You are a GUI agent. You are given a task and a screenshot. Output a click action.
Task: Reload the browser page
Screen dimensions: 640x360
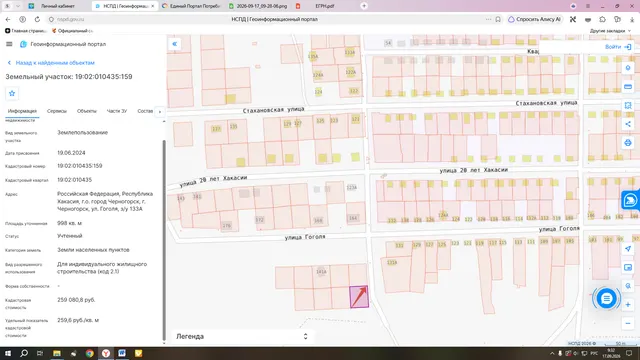click(37, 19)
